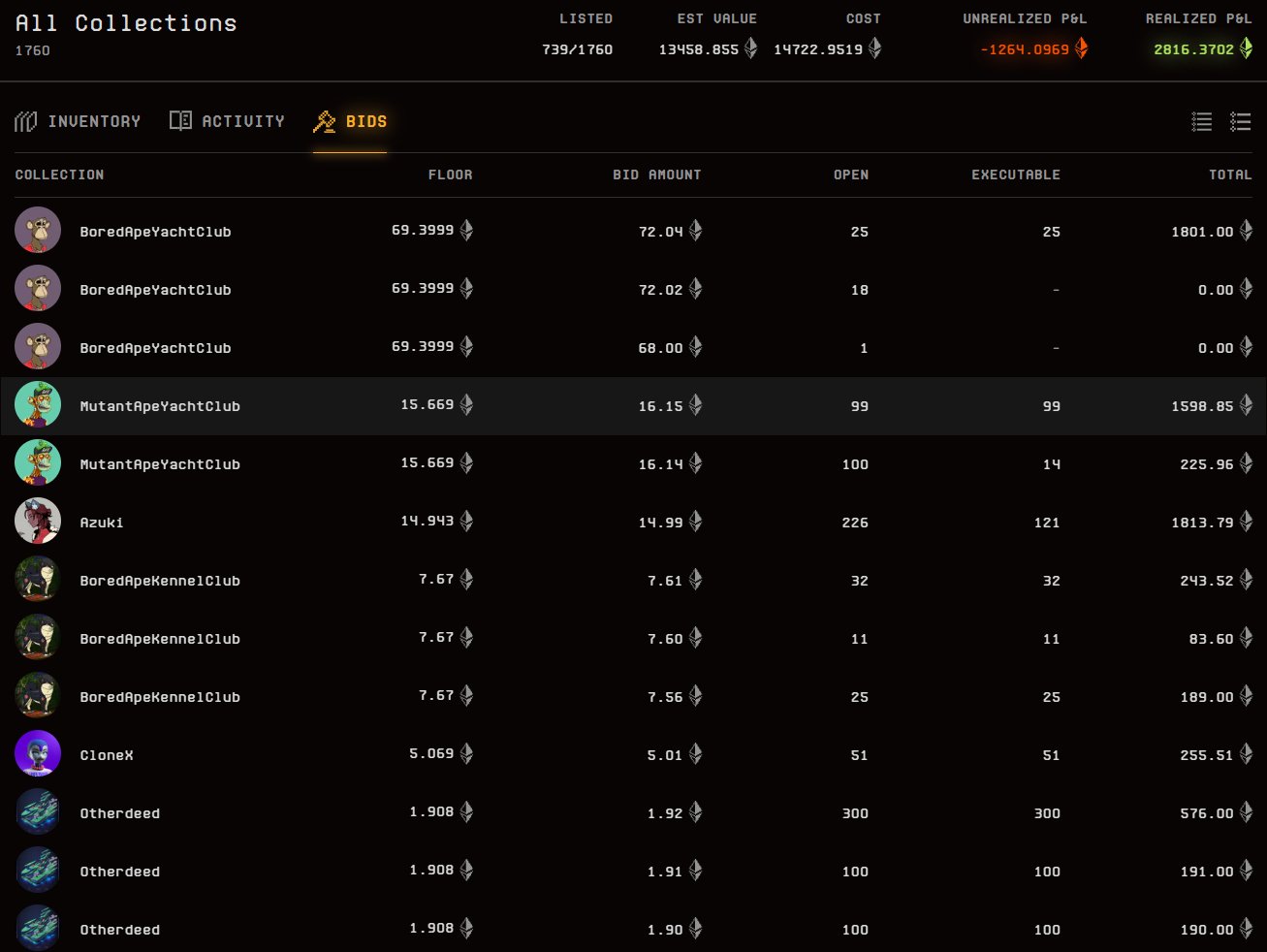Click the green ETH icon by realized P&L
Viewport: 1267px width, 952px height.
tap(1246, 48)
